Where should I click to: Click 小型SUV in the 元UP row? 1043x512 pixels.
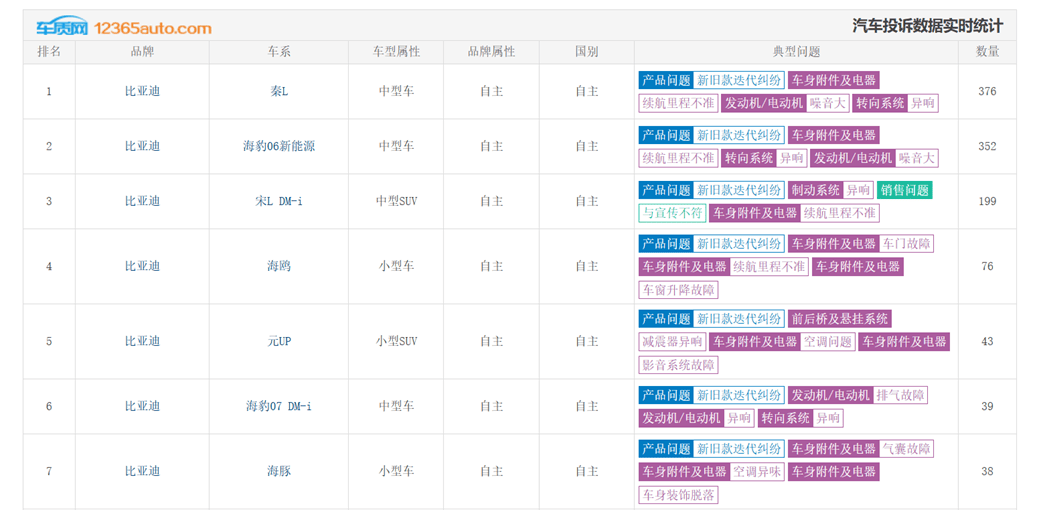[396, 342]
